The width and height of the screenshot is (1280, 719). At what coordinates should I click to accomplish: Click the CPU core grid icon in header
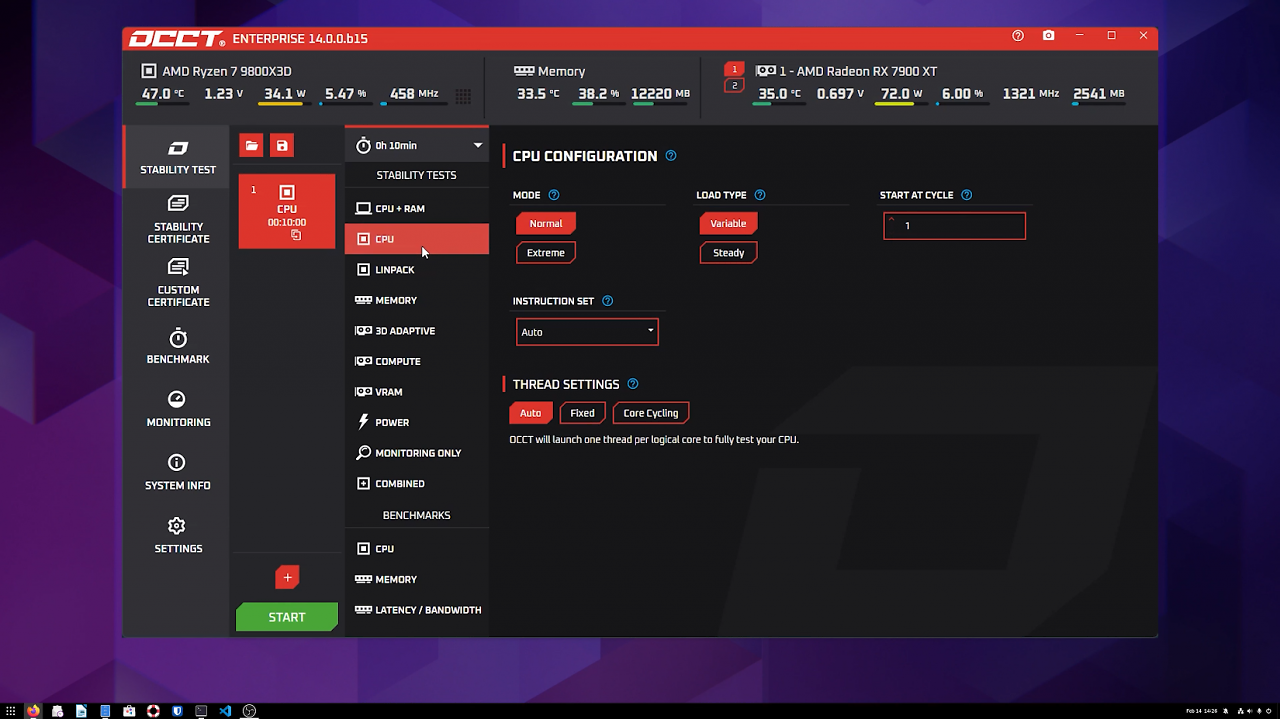coord(463,96)
